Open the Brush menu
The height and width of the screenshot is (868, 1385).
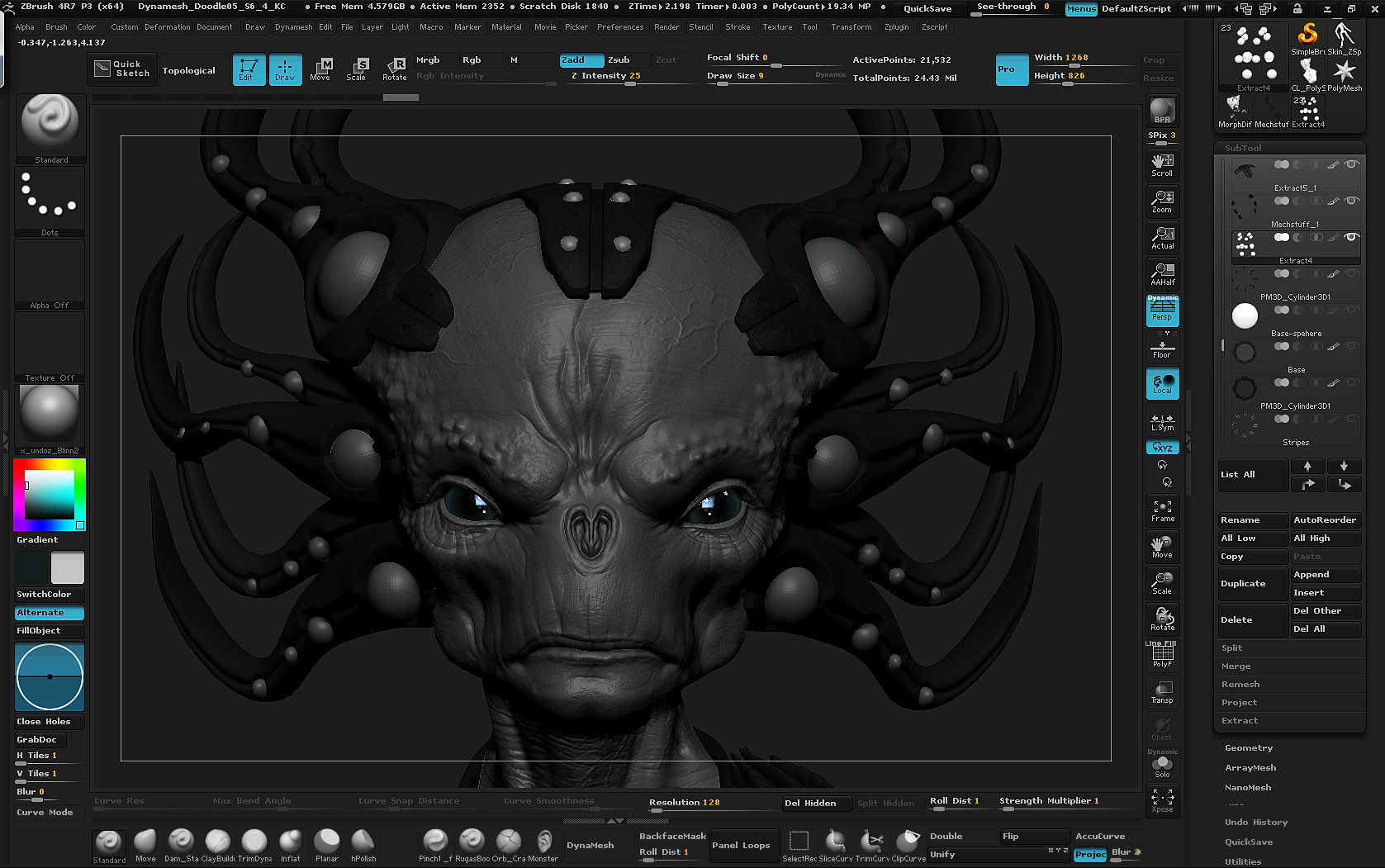pos(56,27)
